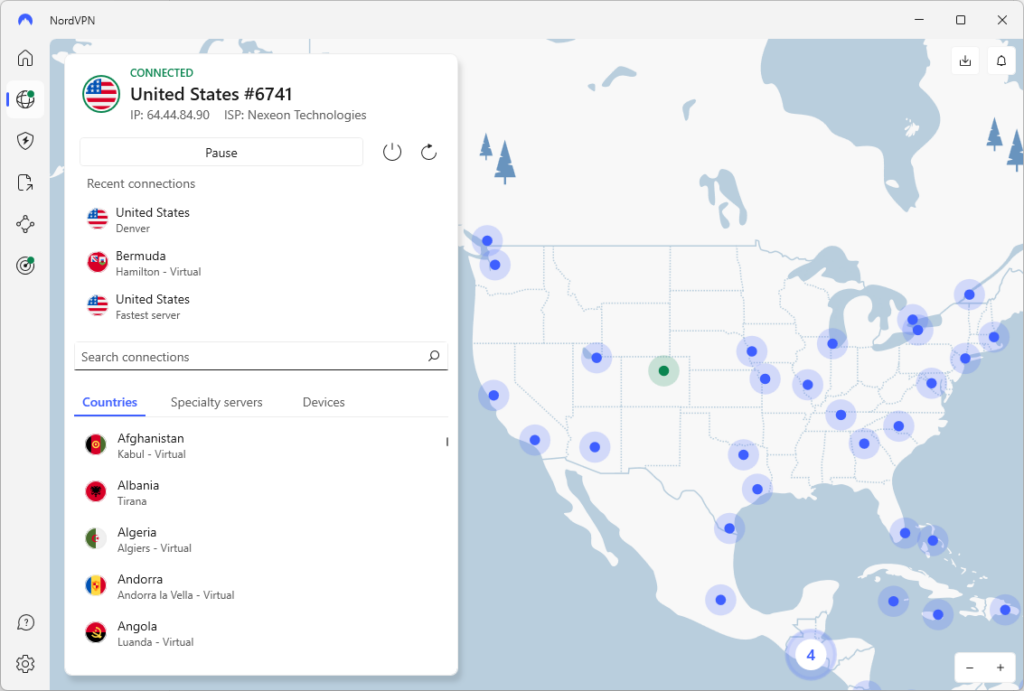Select Algeria Algiers - Virtual
This screenshot has width=1024, height=691.
pyautogui.click(x=261, y=539)
